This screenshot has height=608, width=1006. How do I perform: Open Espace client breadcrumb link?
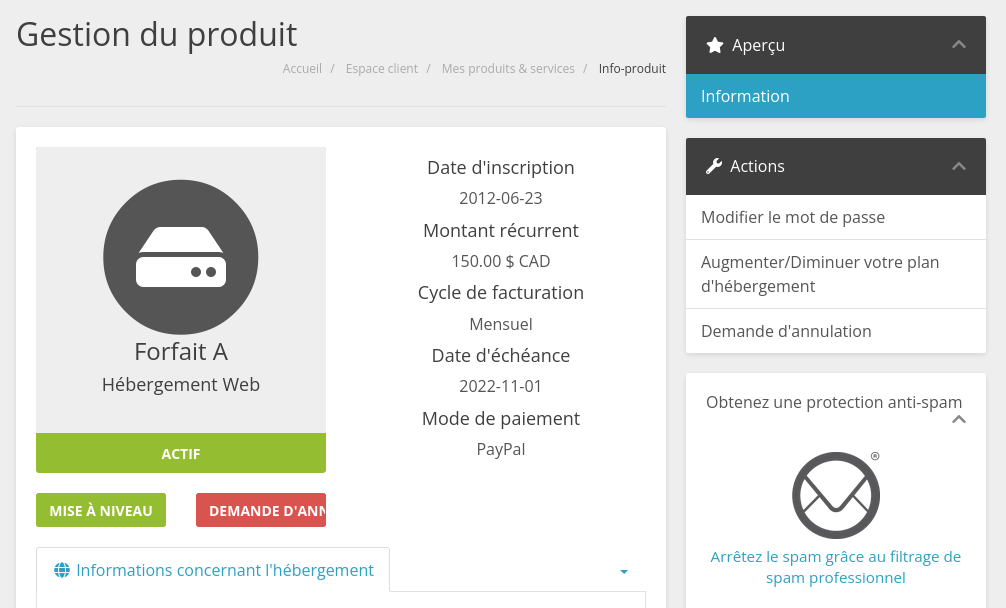[x=382, y=69]
